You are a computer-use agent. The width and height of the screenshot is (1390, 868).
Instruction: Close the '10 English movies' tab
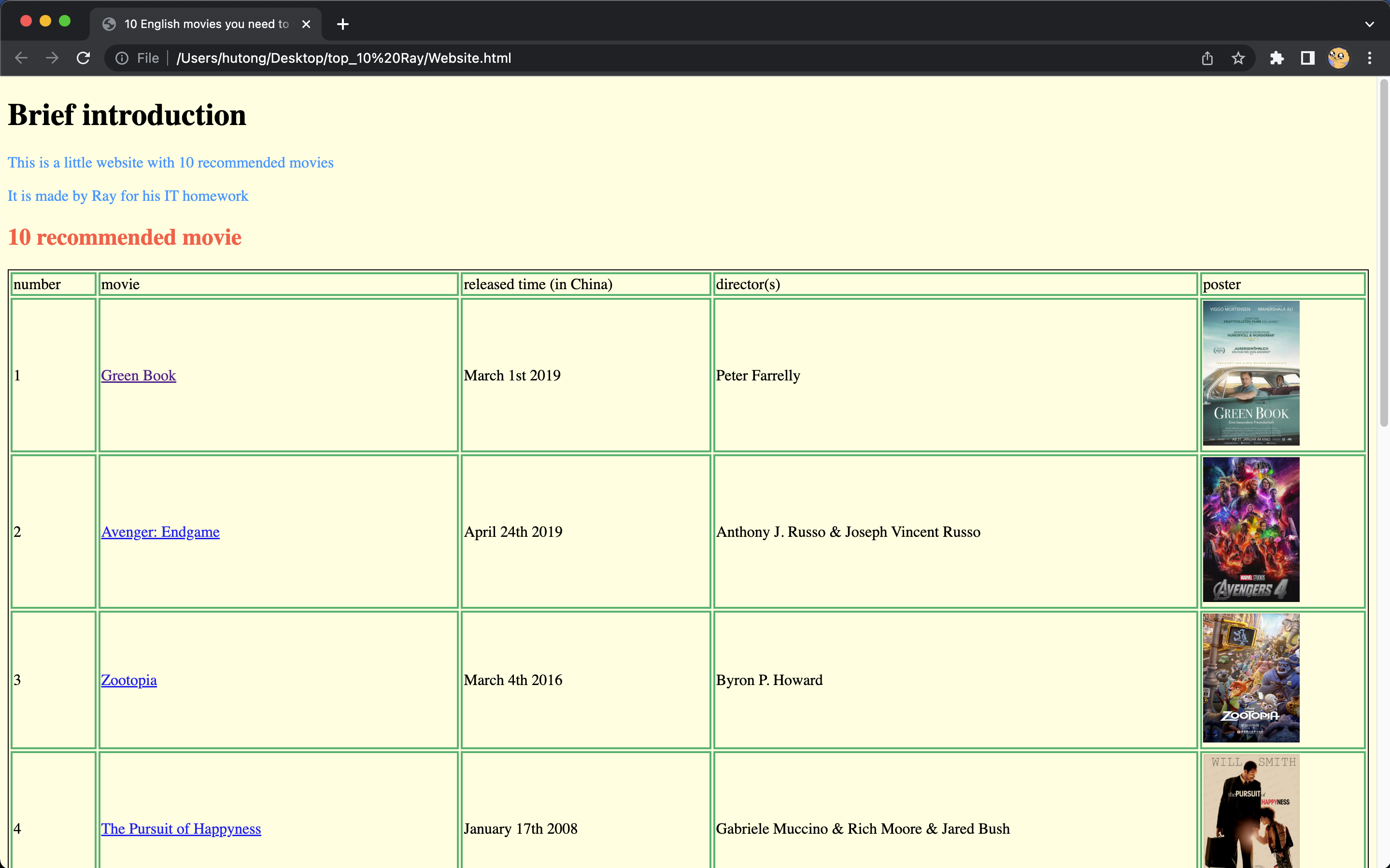coord(306,24)
